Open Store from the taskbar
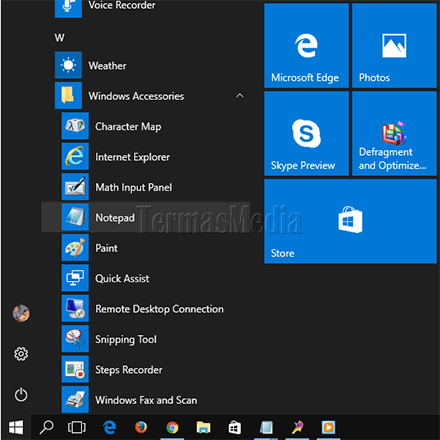This screenshot has width=440, height=440. [234, 427]
